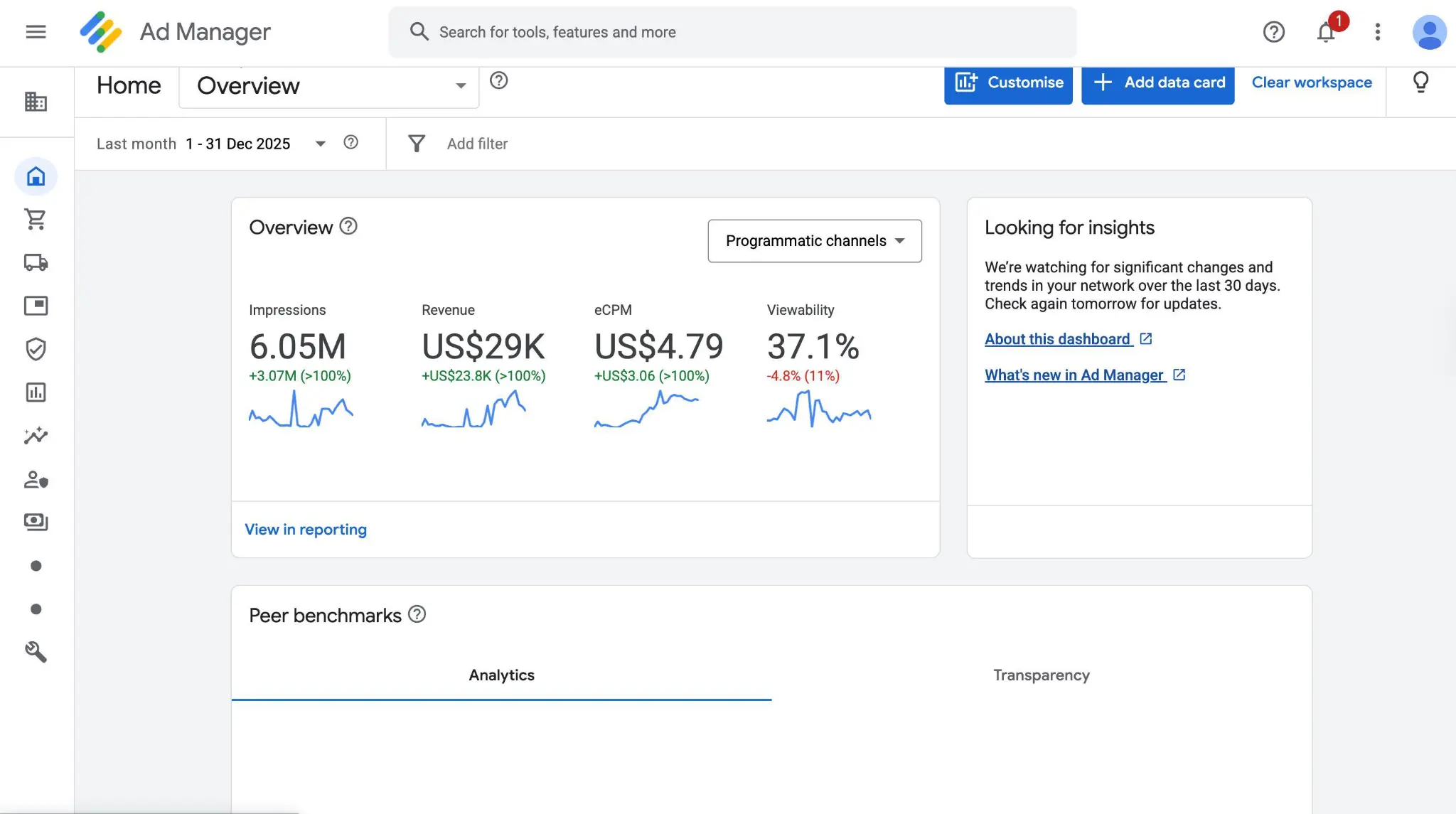The image size is (1456, 814).
Task: Click View in reporting link
Action: [306, 529]
